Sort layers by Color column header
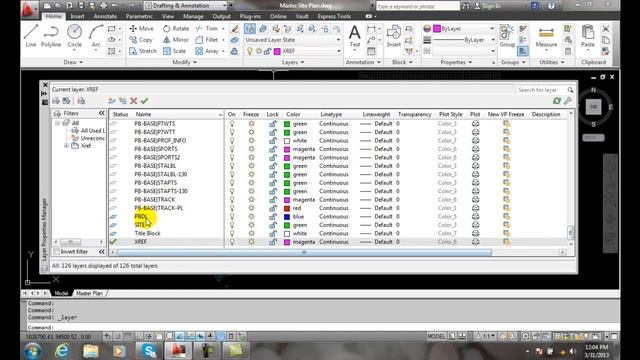 (x=293, y=114)
